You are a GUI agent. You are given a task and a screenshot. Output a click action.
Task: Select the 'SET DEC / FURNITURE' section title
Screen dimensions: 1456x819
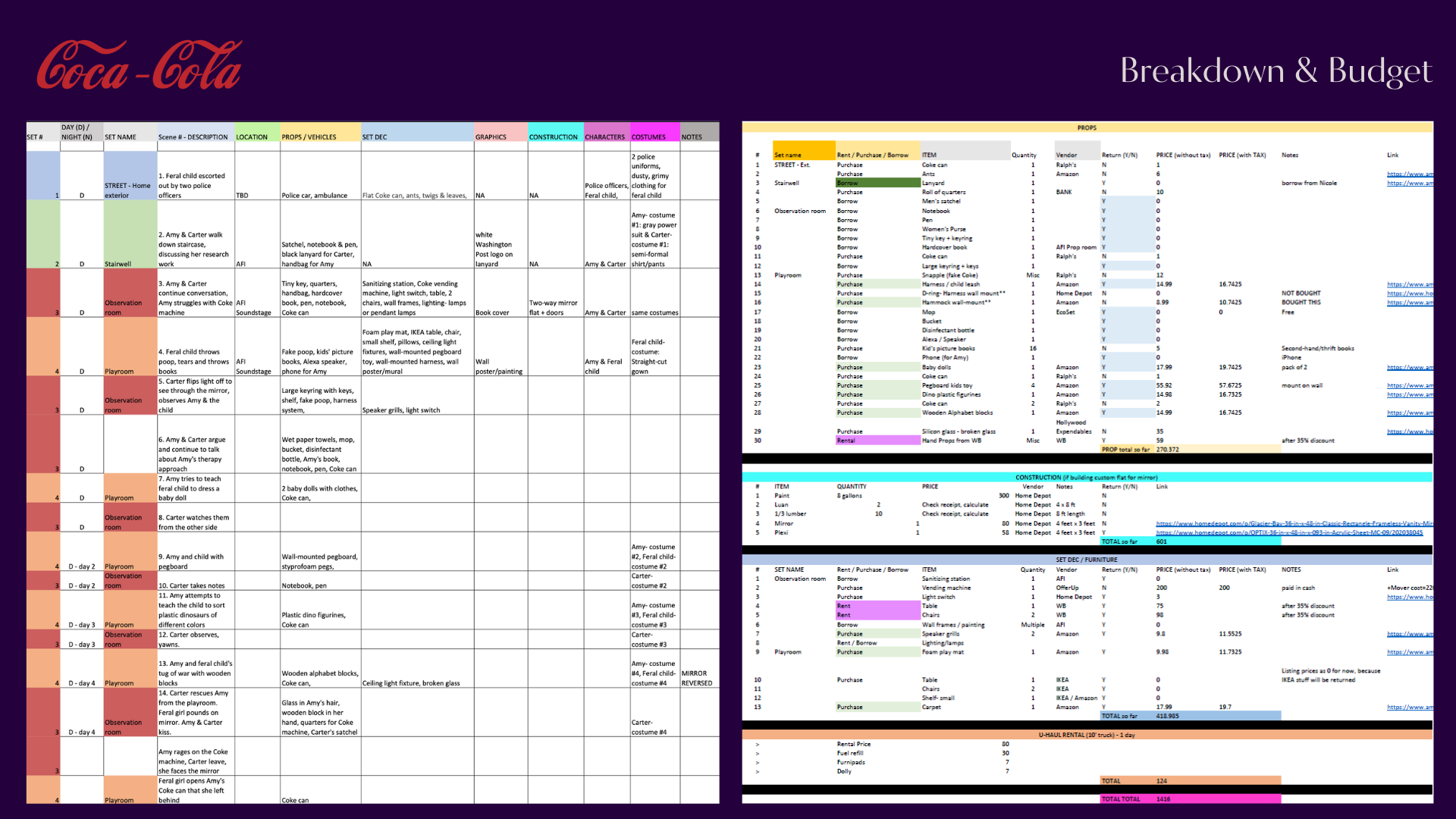pos(1087,560)
